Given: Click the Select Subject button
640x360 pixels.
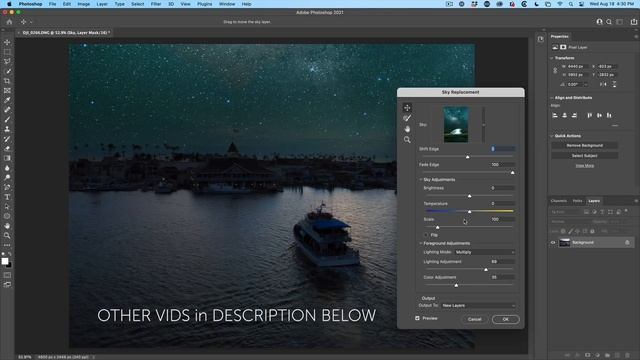Looking at the screenshot, I should click(584, 156).
